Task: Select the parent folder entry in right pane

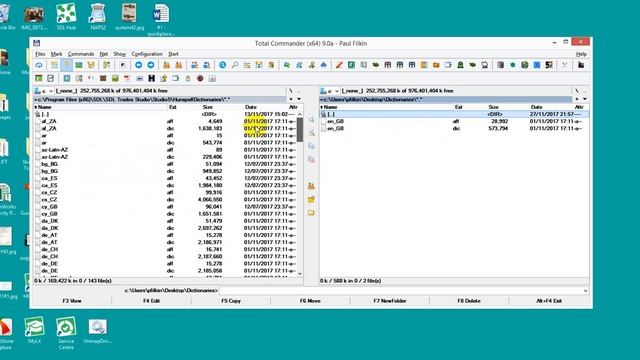Action: 454,114
